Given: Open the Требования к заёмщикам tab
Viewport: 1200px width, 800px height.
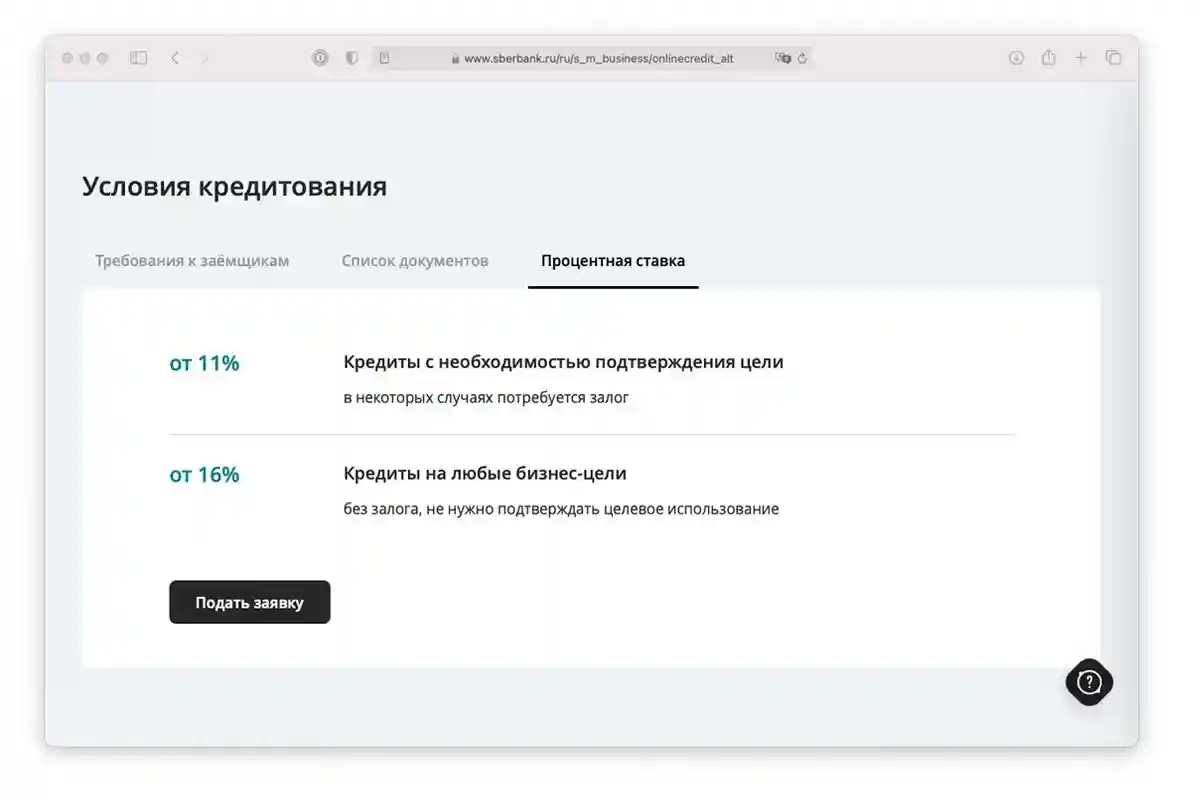Looking at the screenshot, I should click(x=190, y=261).
